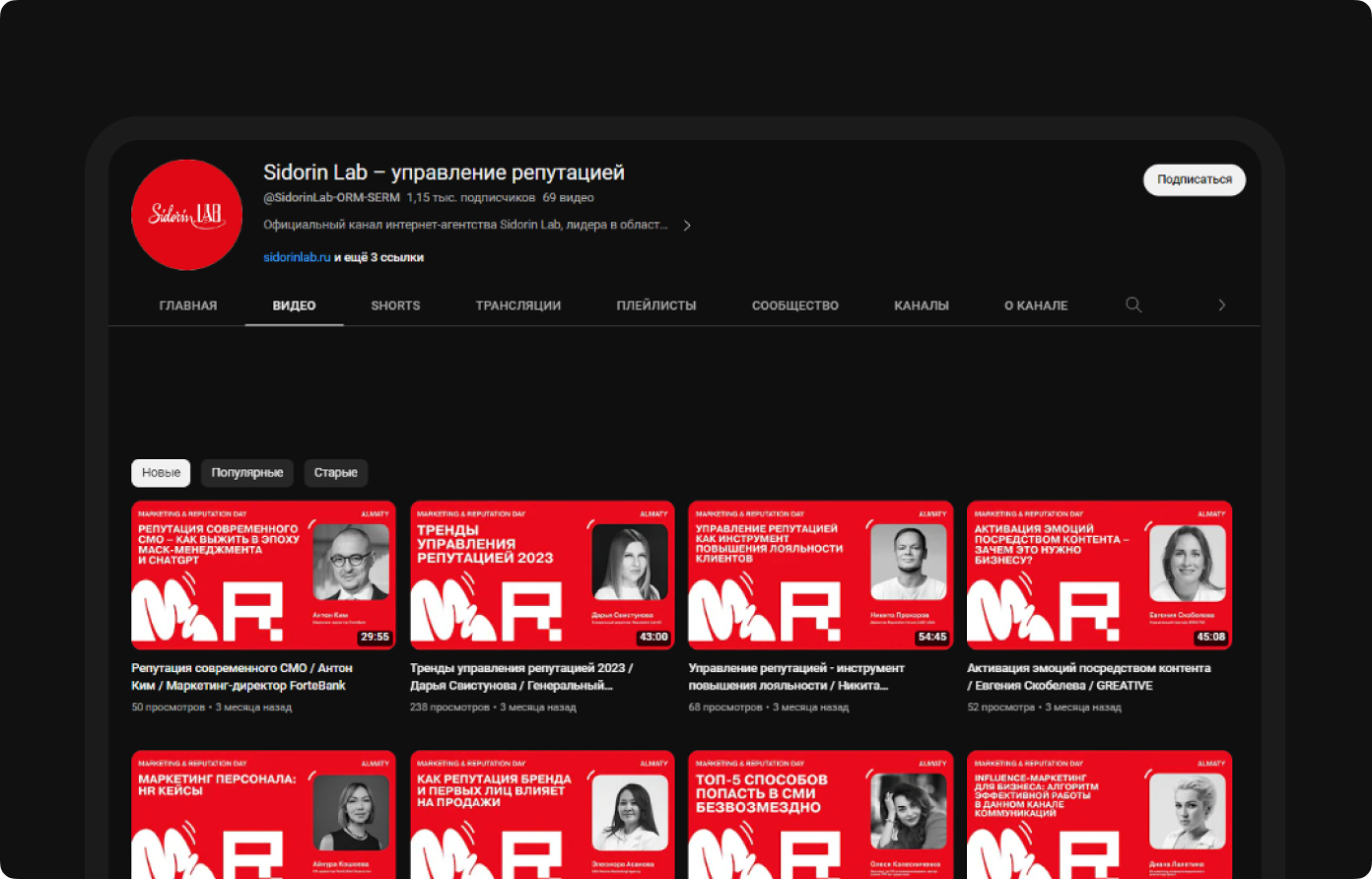This screenshot has width=1372, height=879.
Task: Open the channel search magnifier icon
Action: [x=1133, y=305]
